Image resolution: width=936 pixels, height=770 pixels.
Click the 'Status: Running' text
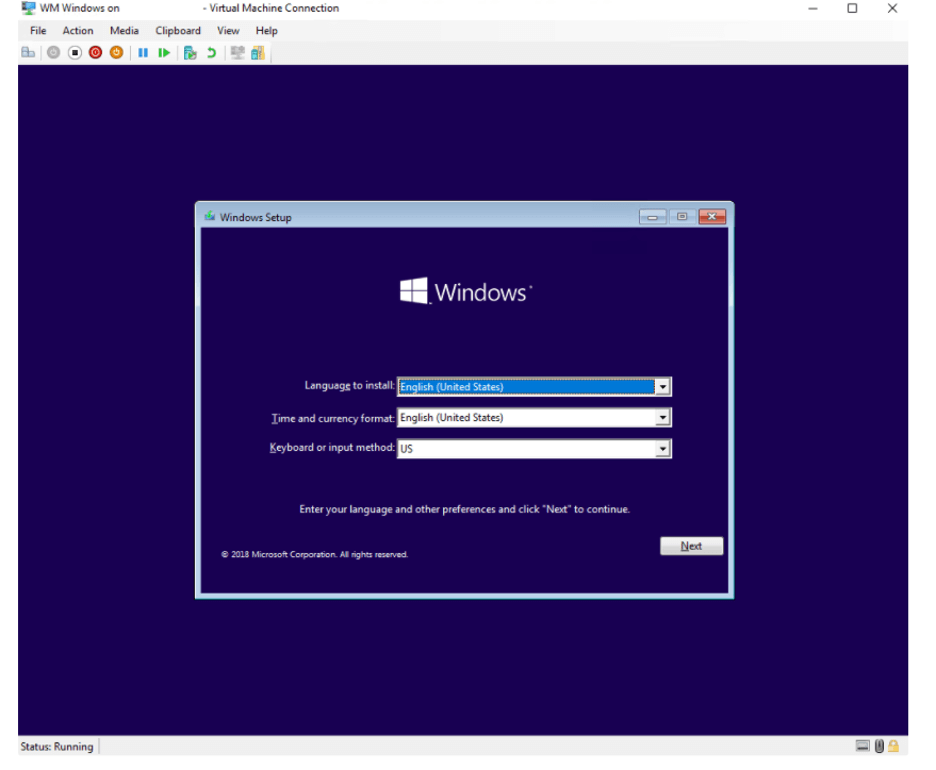[57, 746]
